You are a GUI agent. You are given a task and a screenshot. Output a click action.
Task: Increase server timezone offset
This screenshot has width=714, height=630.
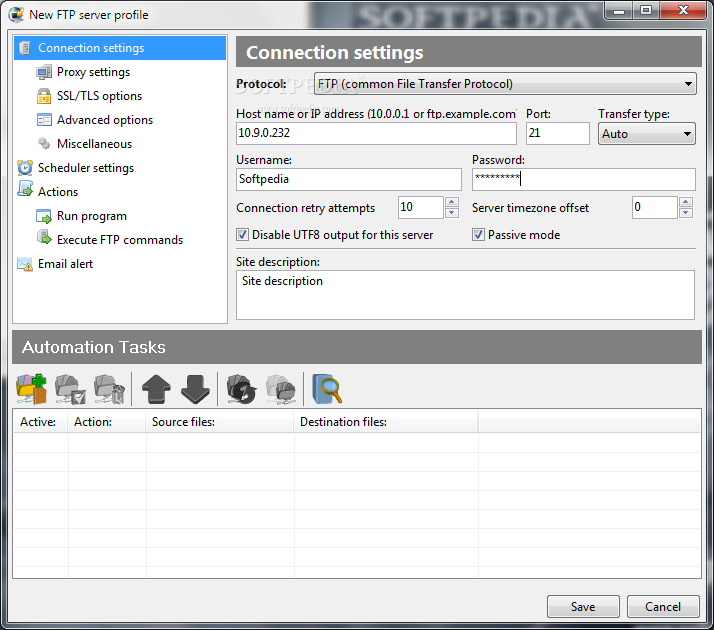(x=686, y=202)
